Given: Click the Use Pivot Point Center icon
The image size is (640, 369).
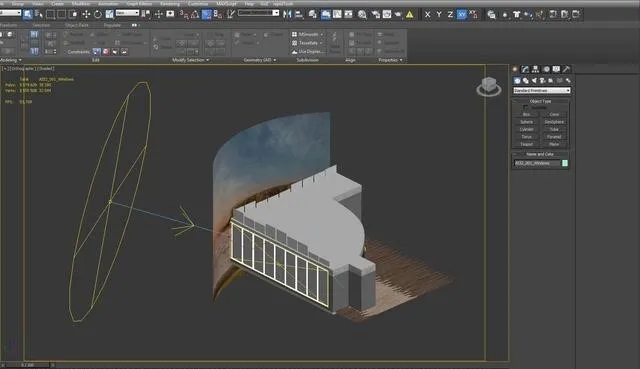Looking at the screenshot, I should (x=147, y=14).
